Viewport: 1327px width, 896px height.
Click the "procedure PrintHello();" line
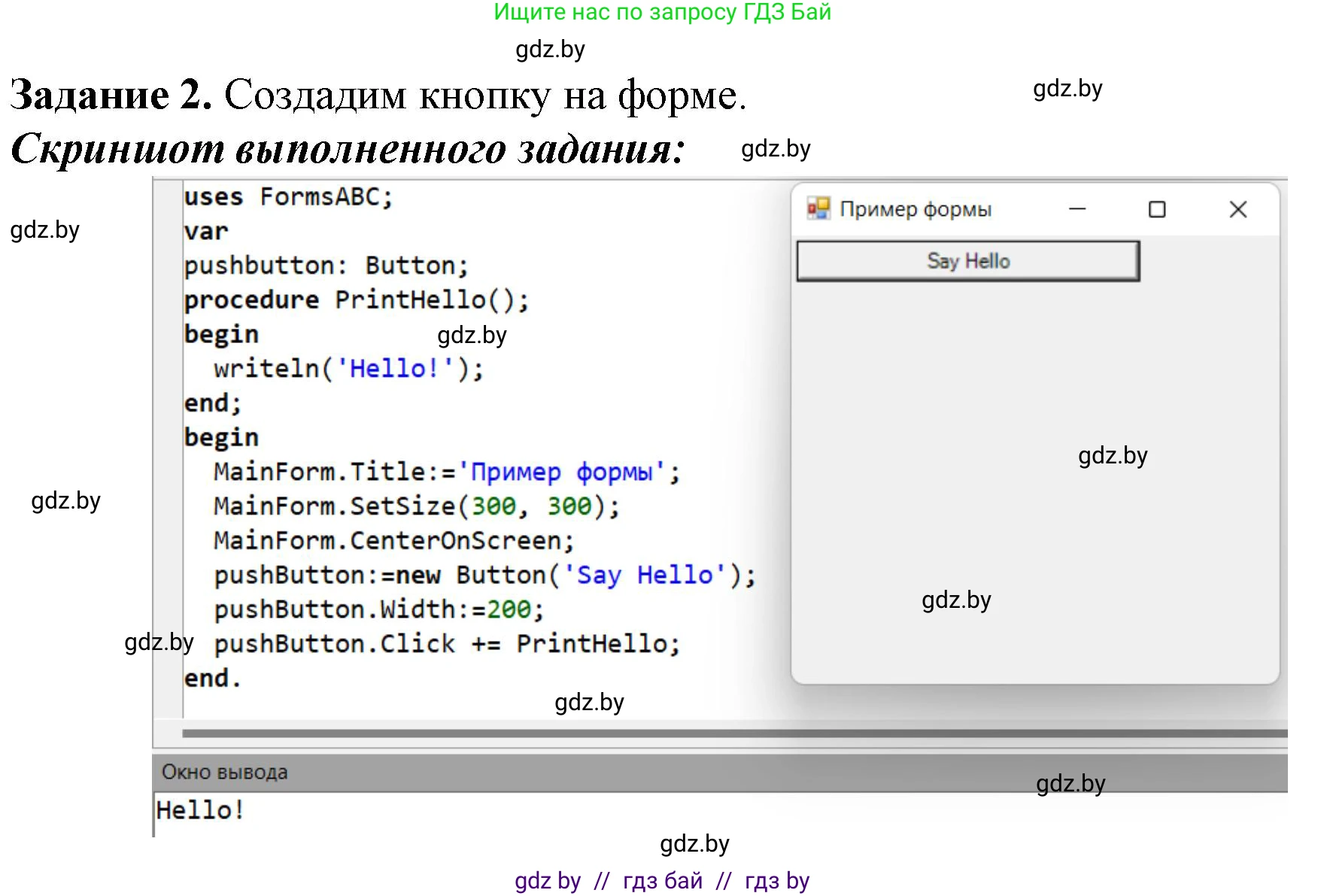click(x=356, y=300)
